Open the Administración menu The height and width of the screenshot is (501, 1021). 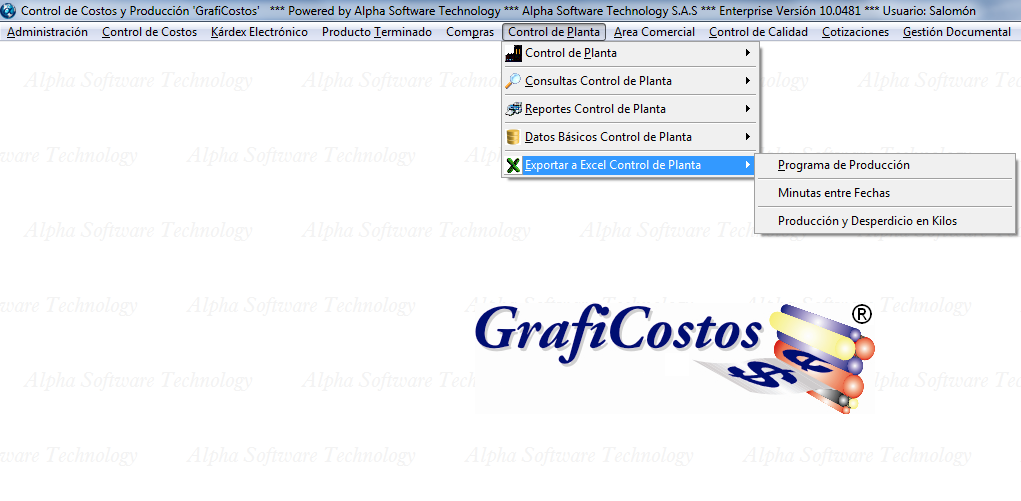click(47, 32)
